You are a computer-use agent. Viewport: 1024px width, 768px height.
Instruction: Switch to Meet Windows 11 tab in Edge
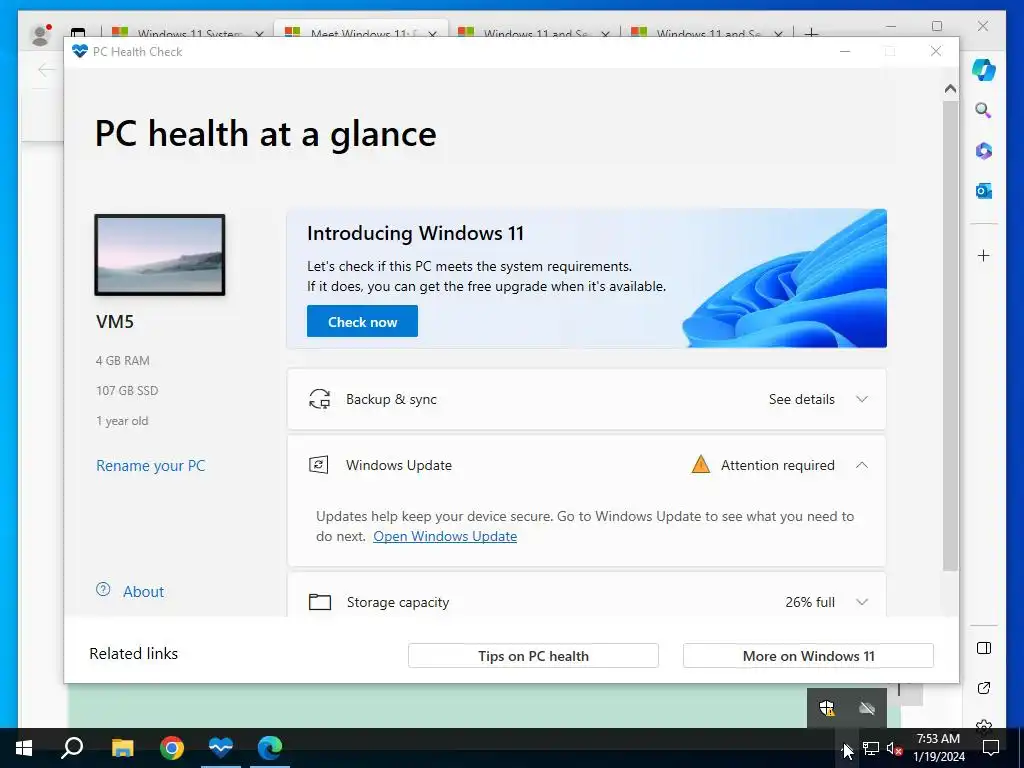361,31
